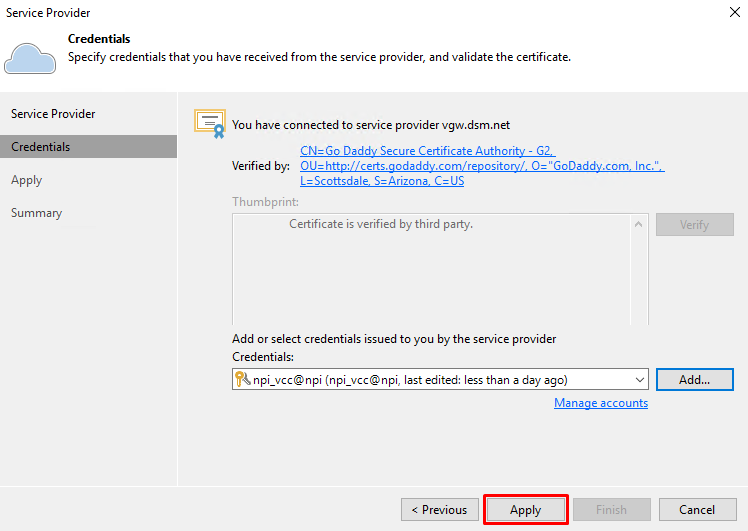Screen dimensions: 748x531
Task: Click the < Previous button
Action: coord(440,510)
